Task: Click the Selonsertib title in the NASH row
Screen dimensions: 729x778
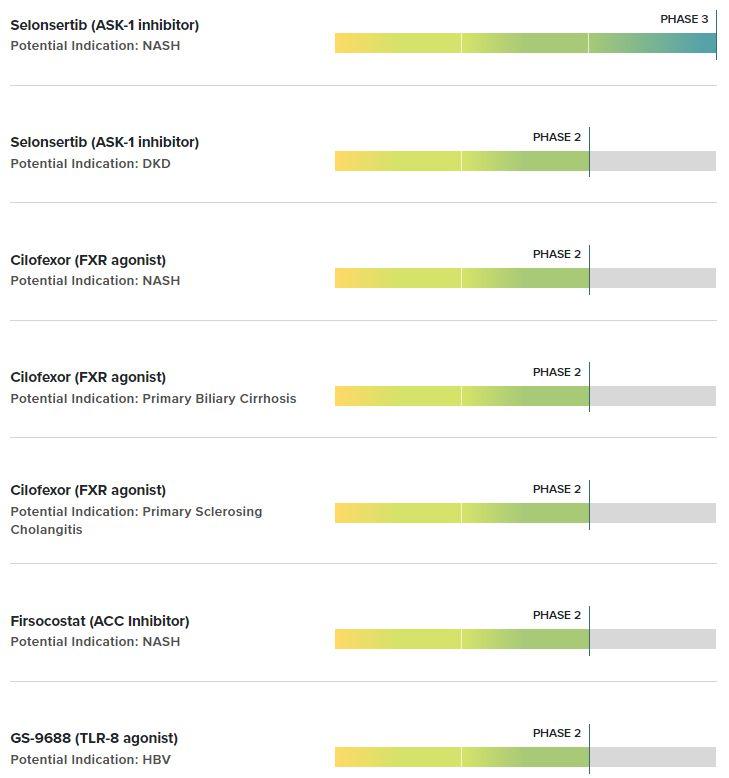Action: click(104, 25)
